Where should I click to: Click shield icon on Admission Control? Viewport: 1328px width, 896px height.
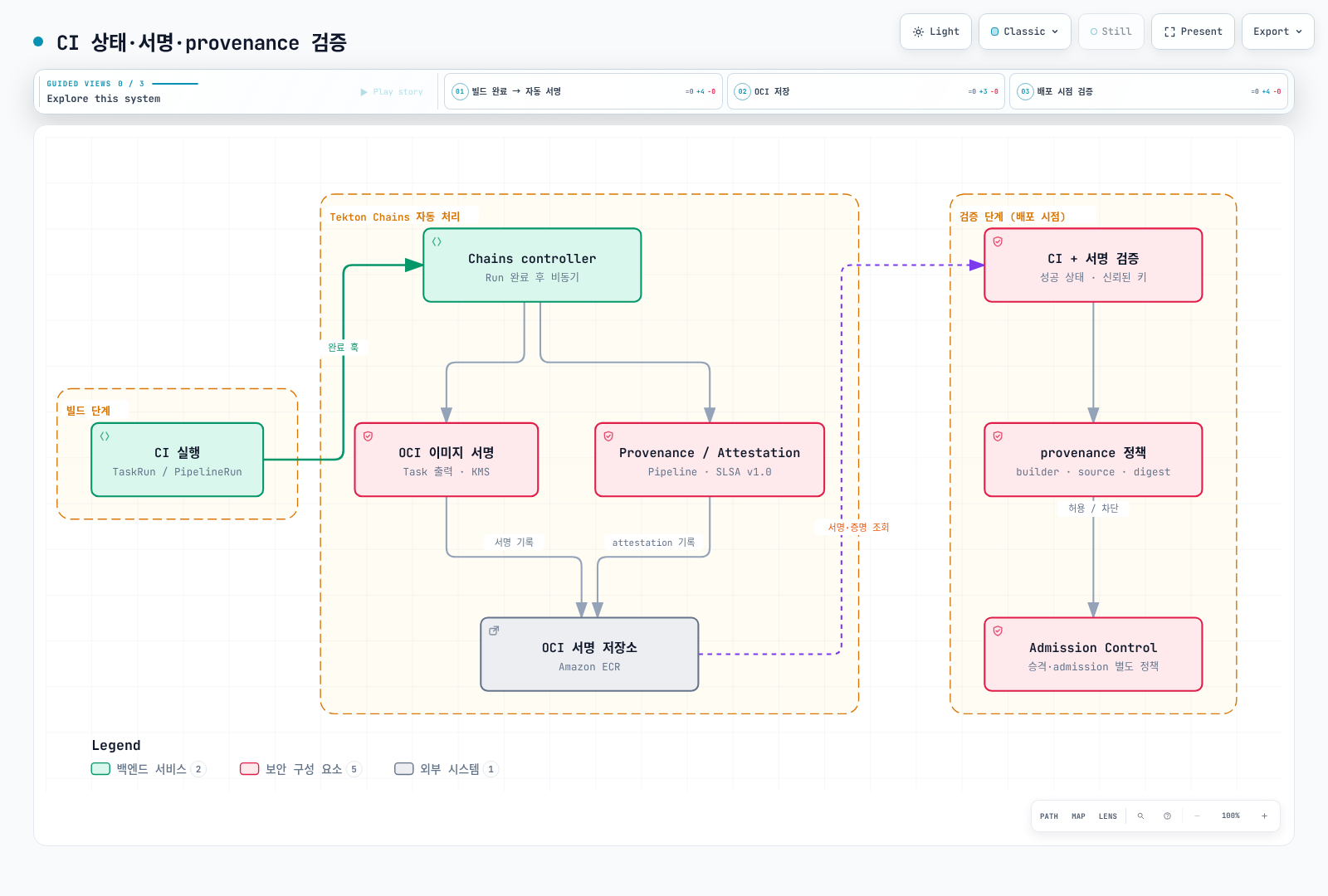(x=998, y=631)
